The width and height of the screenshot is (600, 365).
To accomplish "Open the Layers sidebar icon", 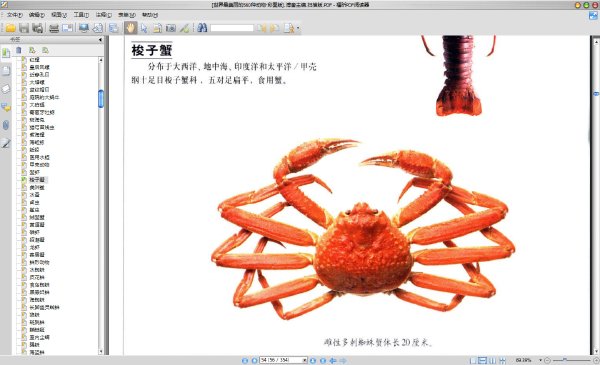I will tap(6, 89).
